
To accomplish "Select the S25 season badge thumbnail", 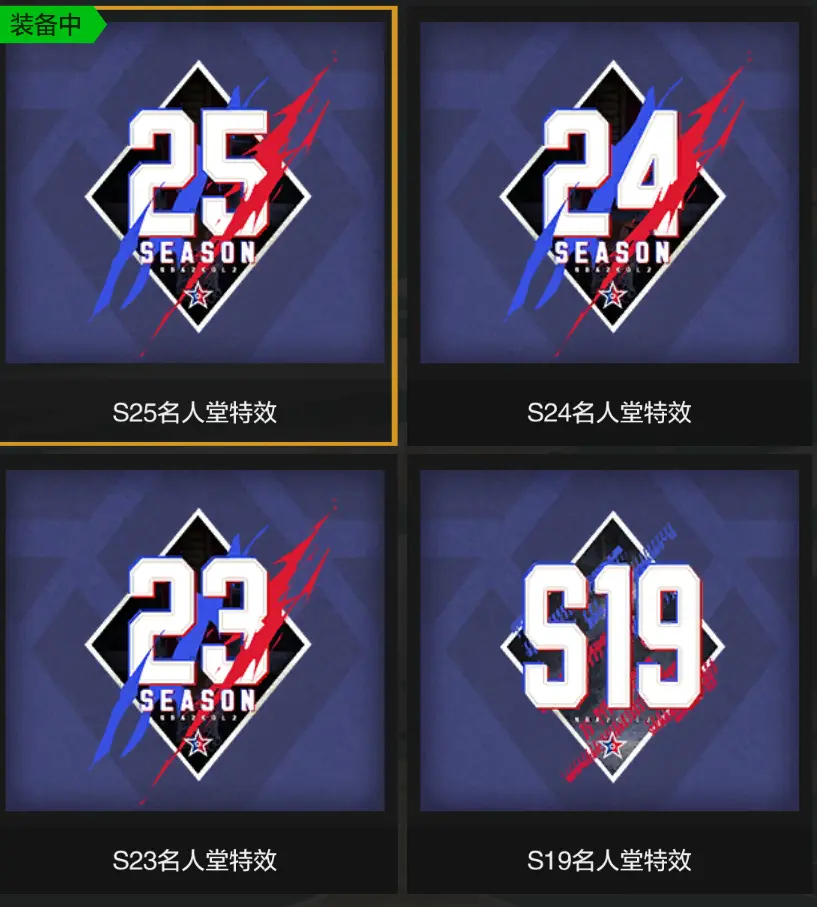I will pyautogui.click(x=195, y=193).
